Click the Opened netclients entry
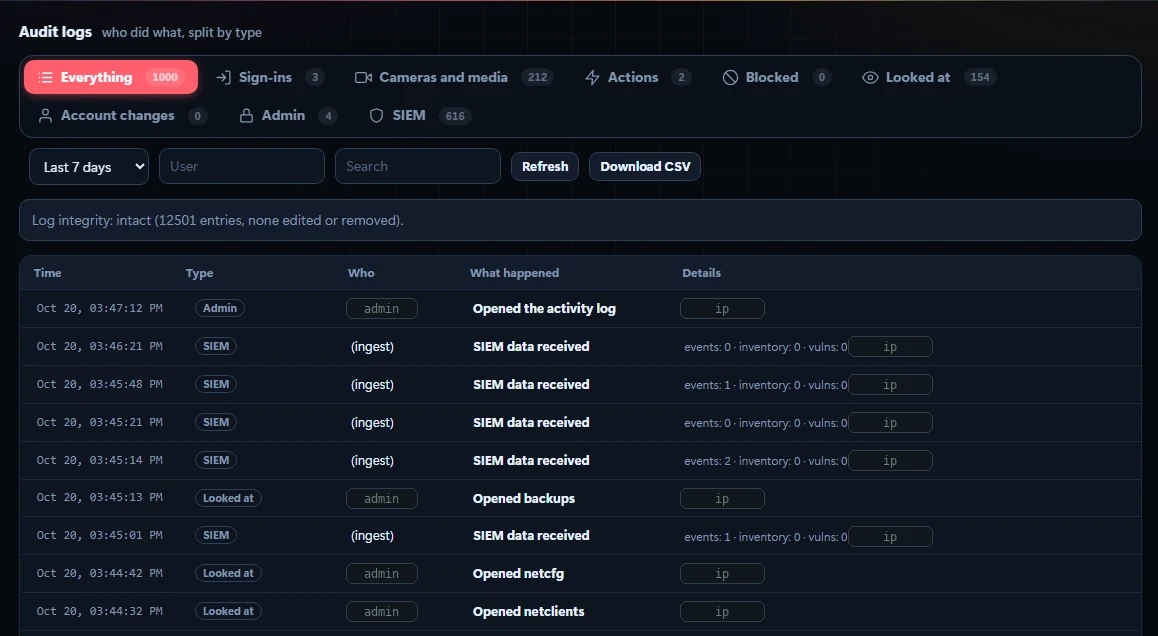Image resolution: width=1158 pixels, height=636 pixels. (x=528, y=612)
